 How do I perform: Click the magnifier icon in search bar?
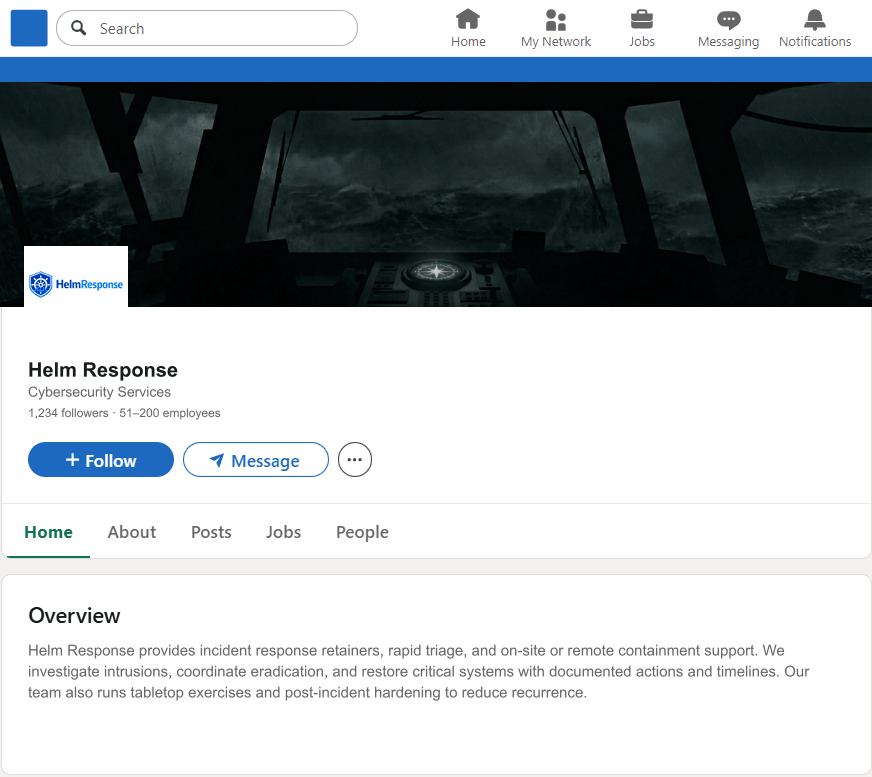[78, 28]
